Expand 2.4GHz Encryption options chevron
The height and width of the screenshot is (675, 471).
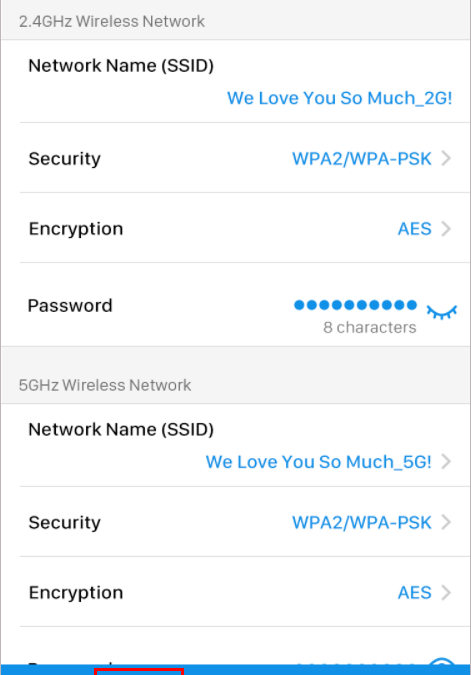[446, 229]
